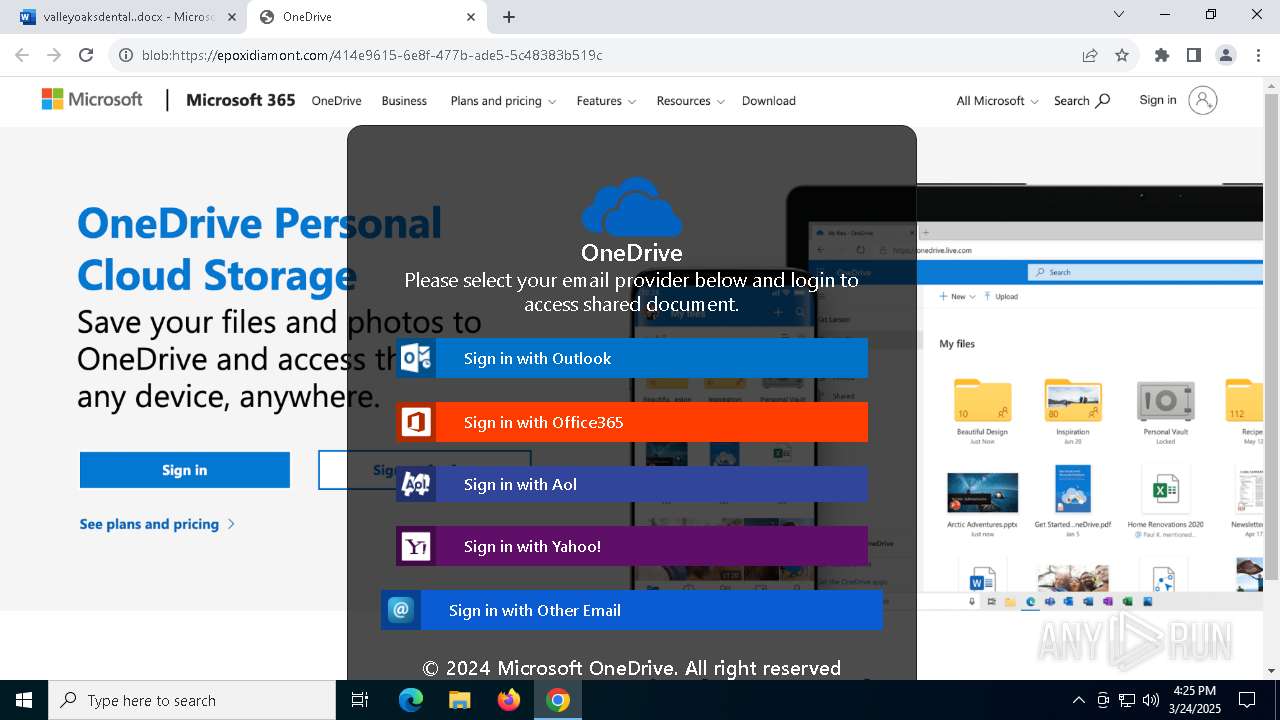Open a new browser tab
This screenshot has height=720, width=1280.
click(x=509, y=17)
